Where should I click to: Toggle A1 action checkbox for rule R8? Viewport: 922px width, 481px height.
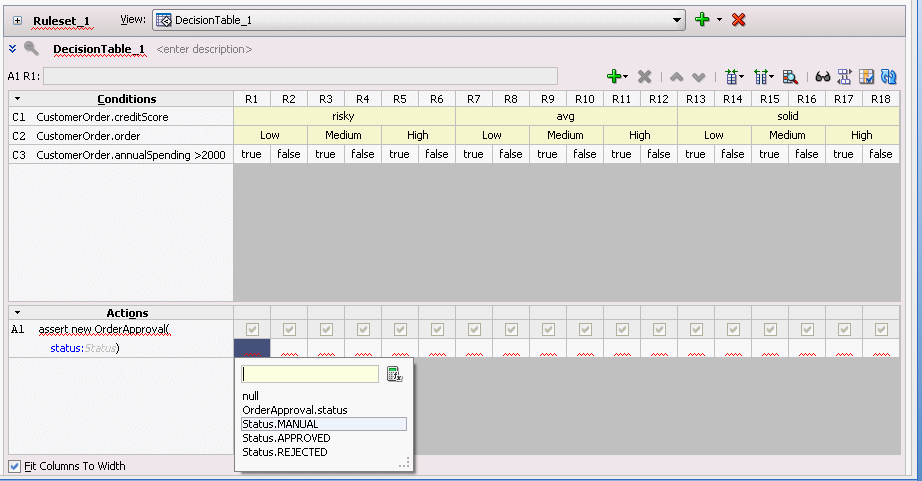tap(512, 329)
